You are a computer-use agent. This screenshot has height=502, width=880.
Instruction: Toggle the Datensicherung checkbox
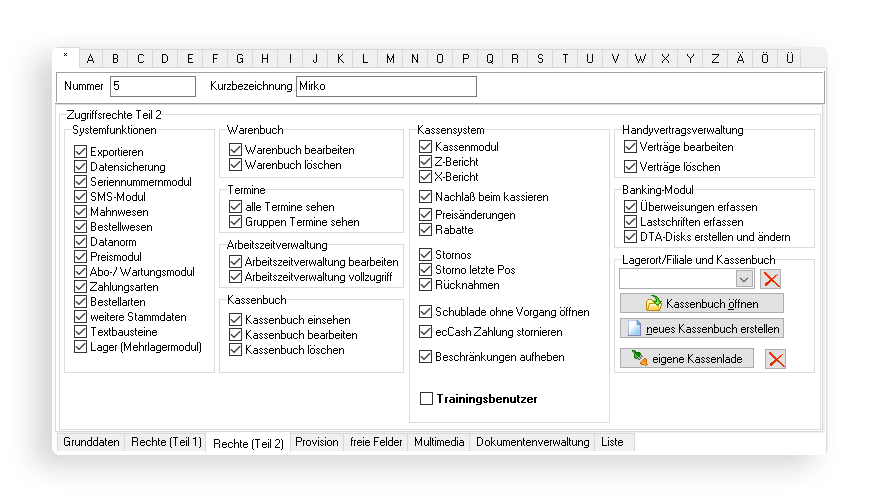[80, 167]
